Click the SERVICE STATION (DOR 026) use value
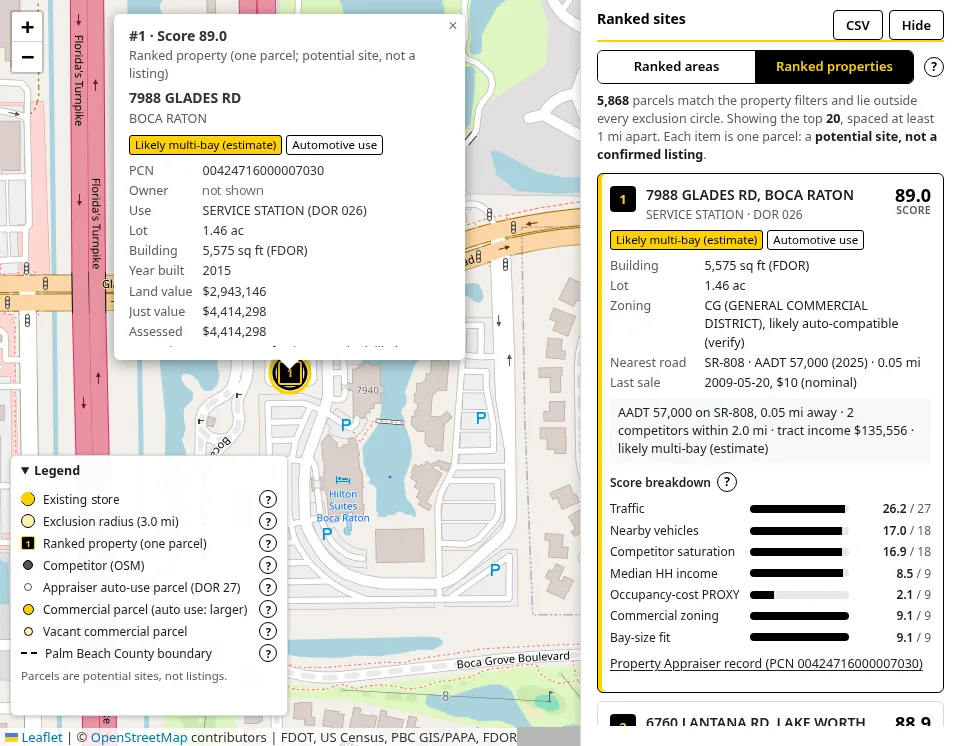The height and width of the screenshot is (746, 960). tap(285, 211)
